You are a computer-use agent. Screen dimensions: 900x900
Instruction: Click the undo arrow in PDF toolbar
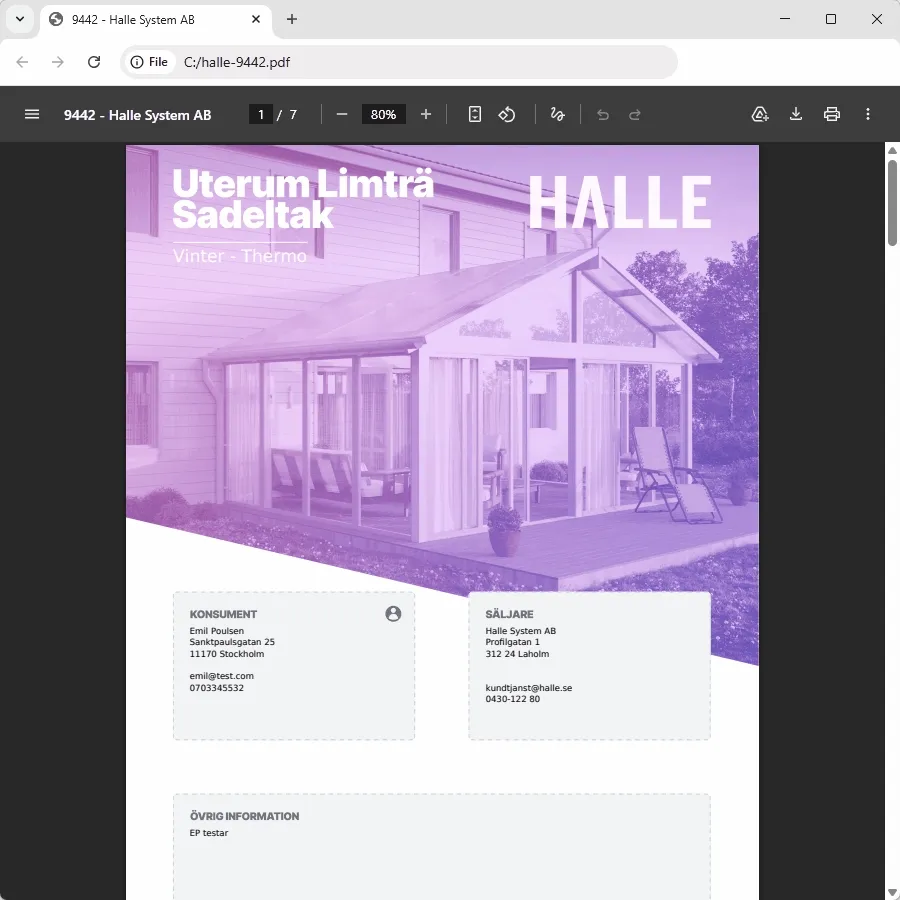(603, 115)
